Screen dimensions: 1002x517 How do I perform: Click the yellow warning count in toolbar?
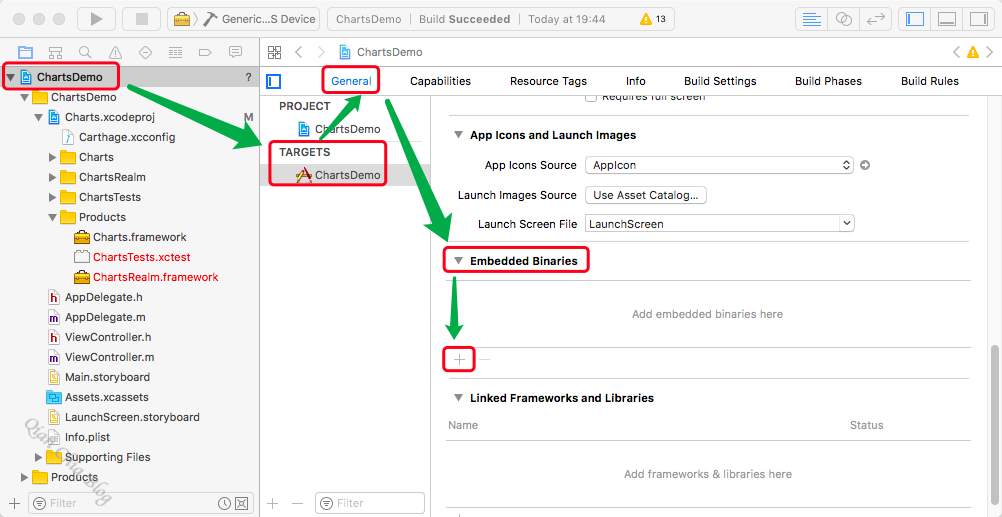pyautogui.click(x=653, y=19)
